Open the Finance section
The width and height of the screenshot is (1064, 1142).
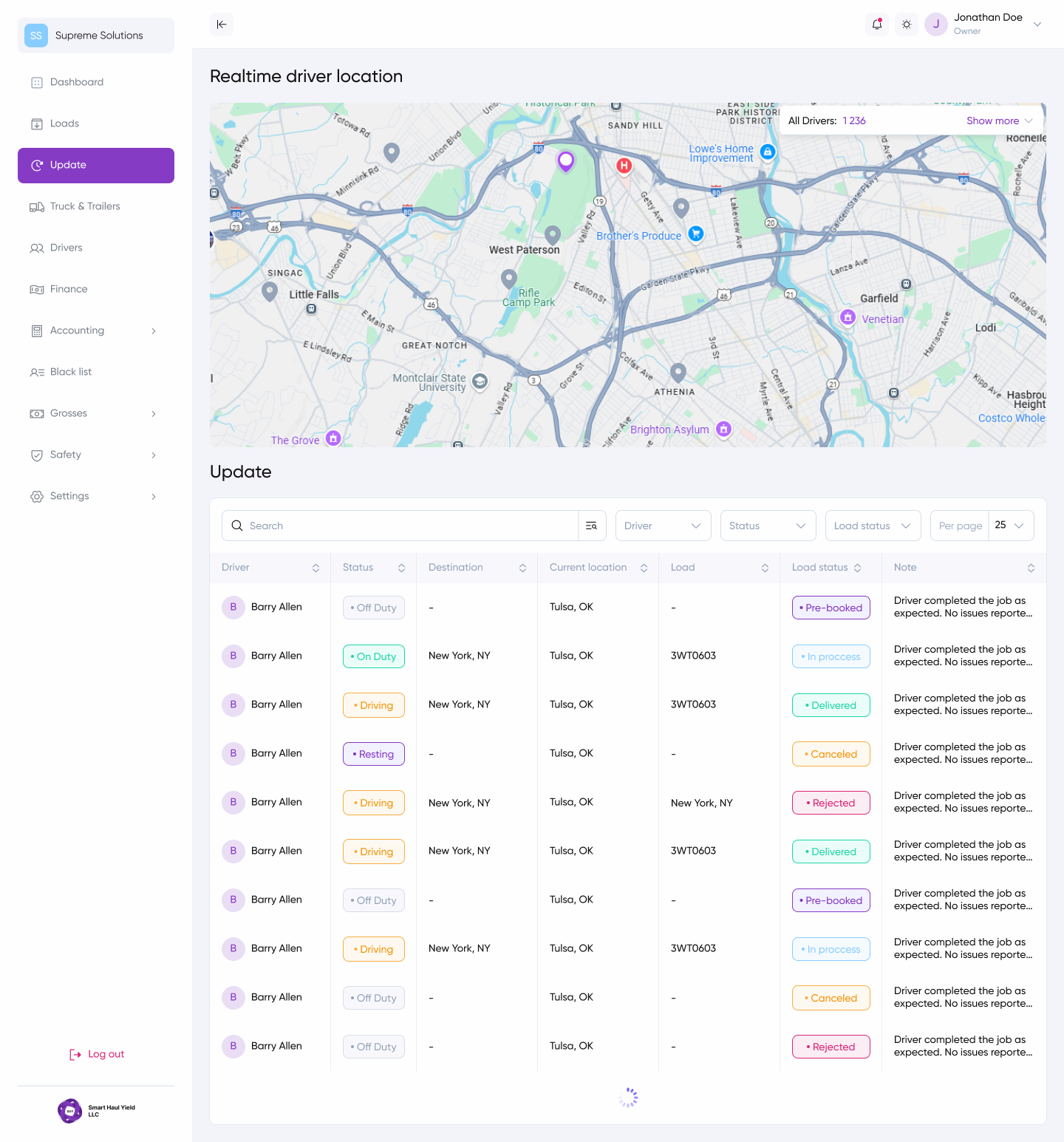pos(68,289)
